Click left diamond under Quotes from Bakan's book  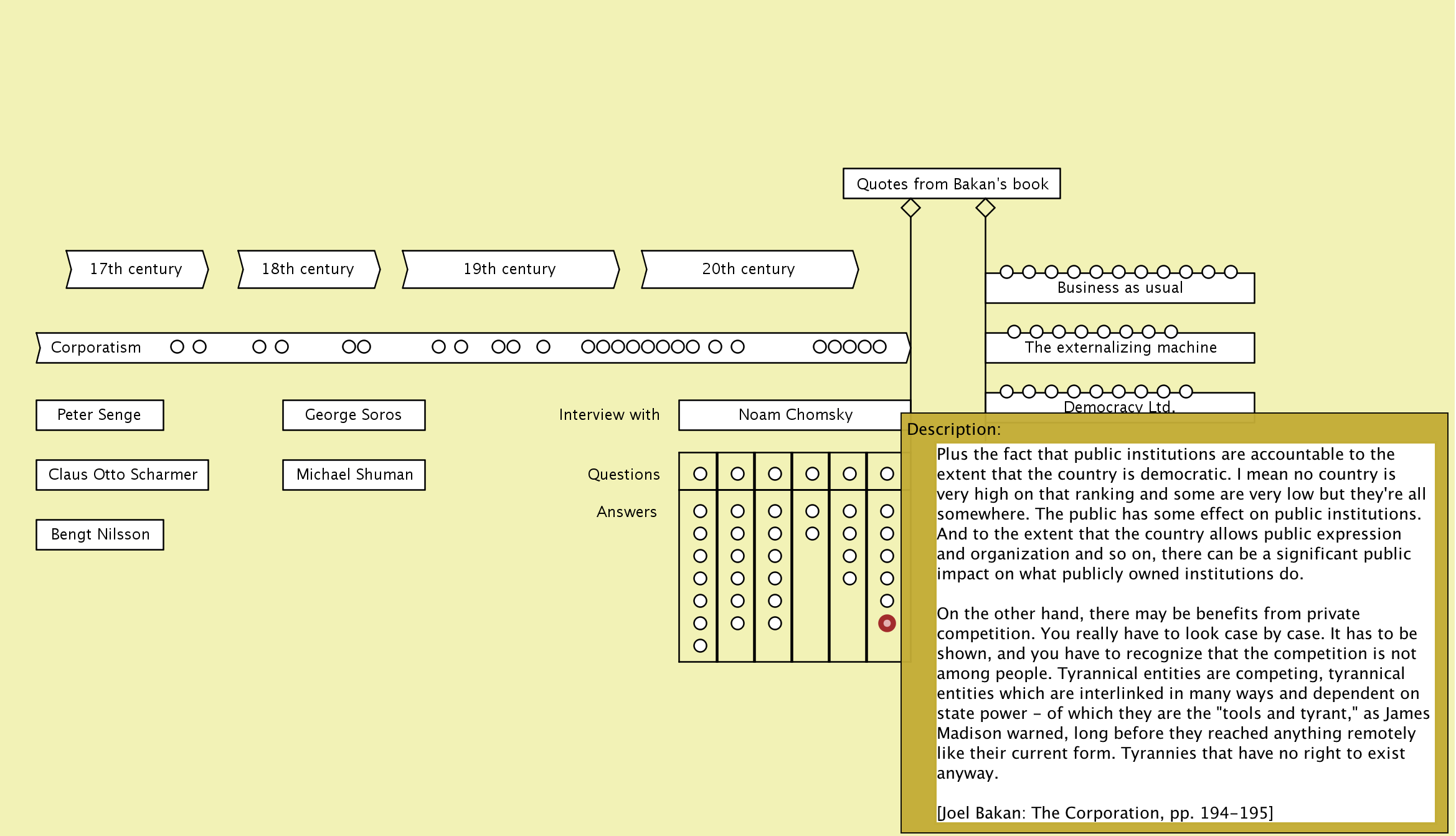pos(910,207)
